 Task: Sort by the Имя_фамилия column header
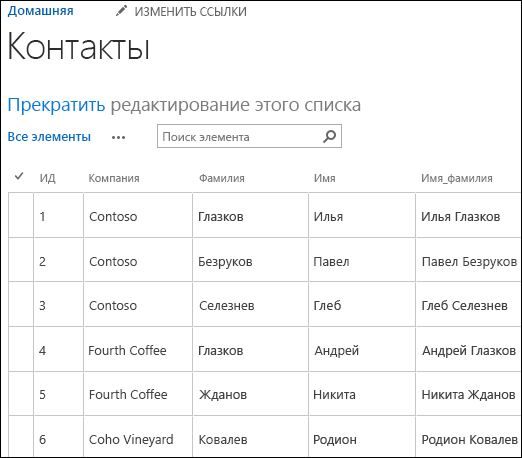click(457, 178)
